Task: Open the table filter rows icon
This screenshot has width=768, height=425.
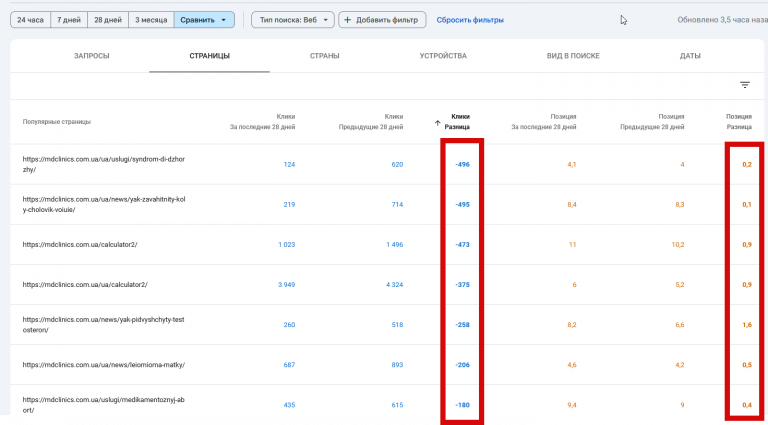Action: [744, 85]
